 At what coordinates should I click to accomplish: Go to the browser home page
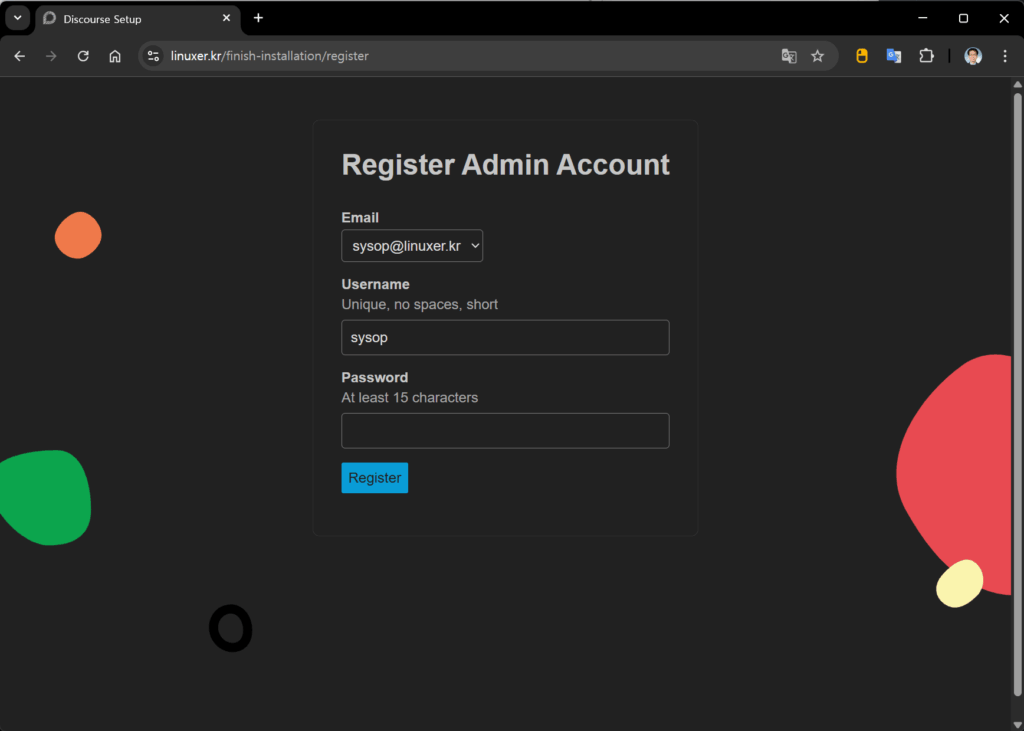[115, 56]
